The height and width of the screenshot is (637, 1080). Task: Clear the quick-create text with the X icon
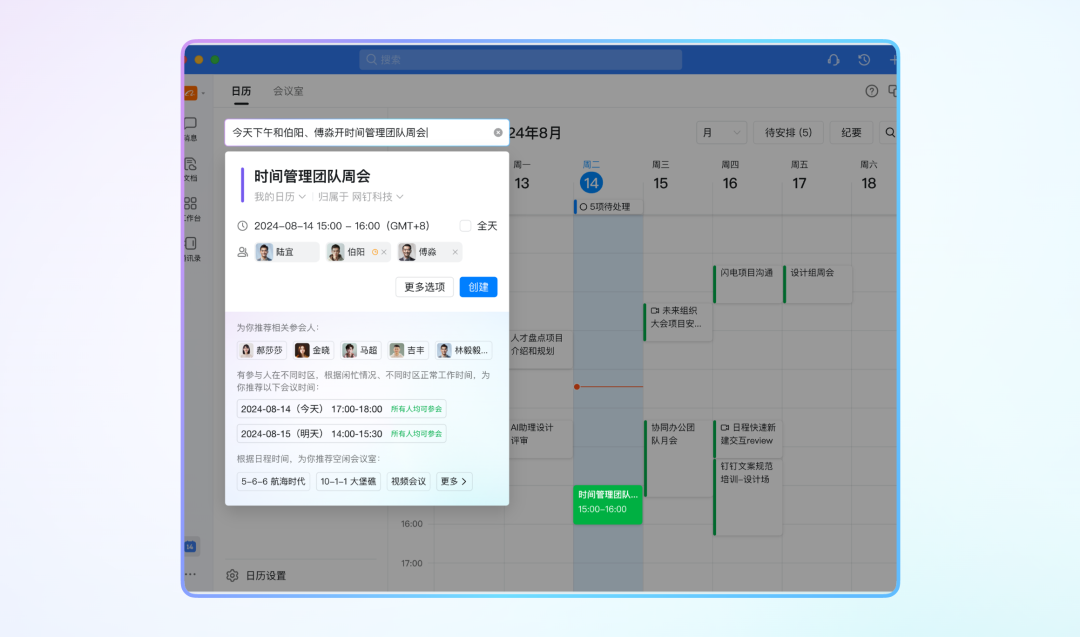[x=498, y=132]
